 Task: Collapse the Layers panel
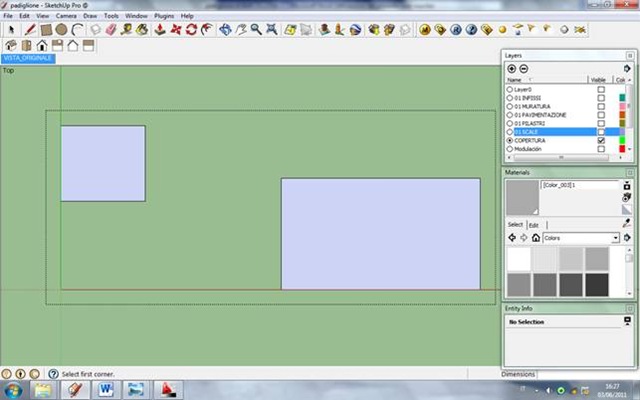coord(629,56)
